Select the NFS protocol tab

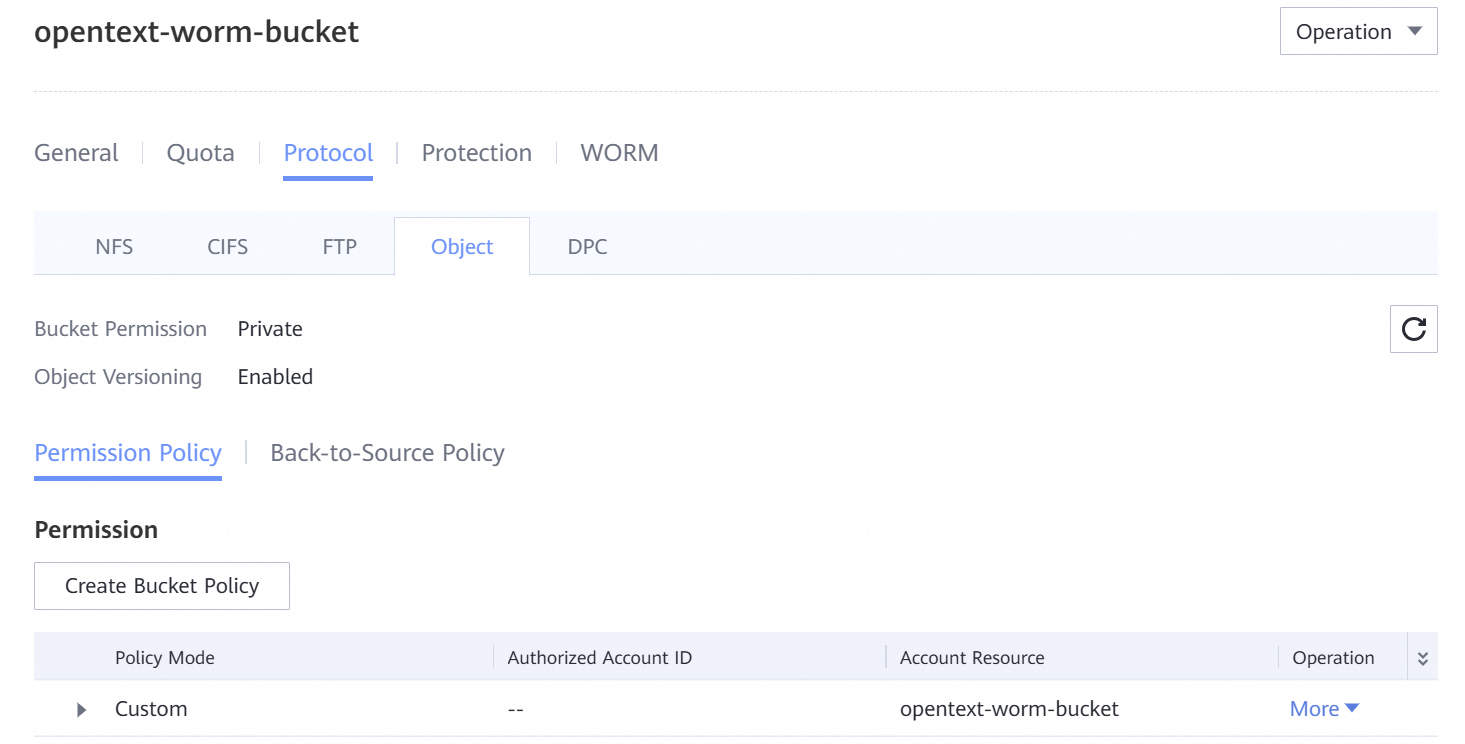click(x=114, y=247)
